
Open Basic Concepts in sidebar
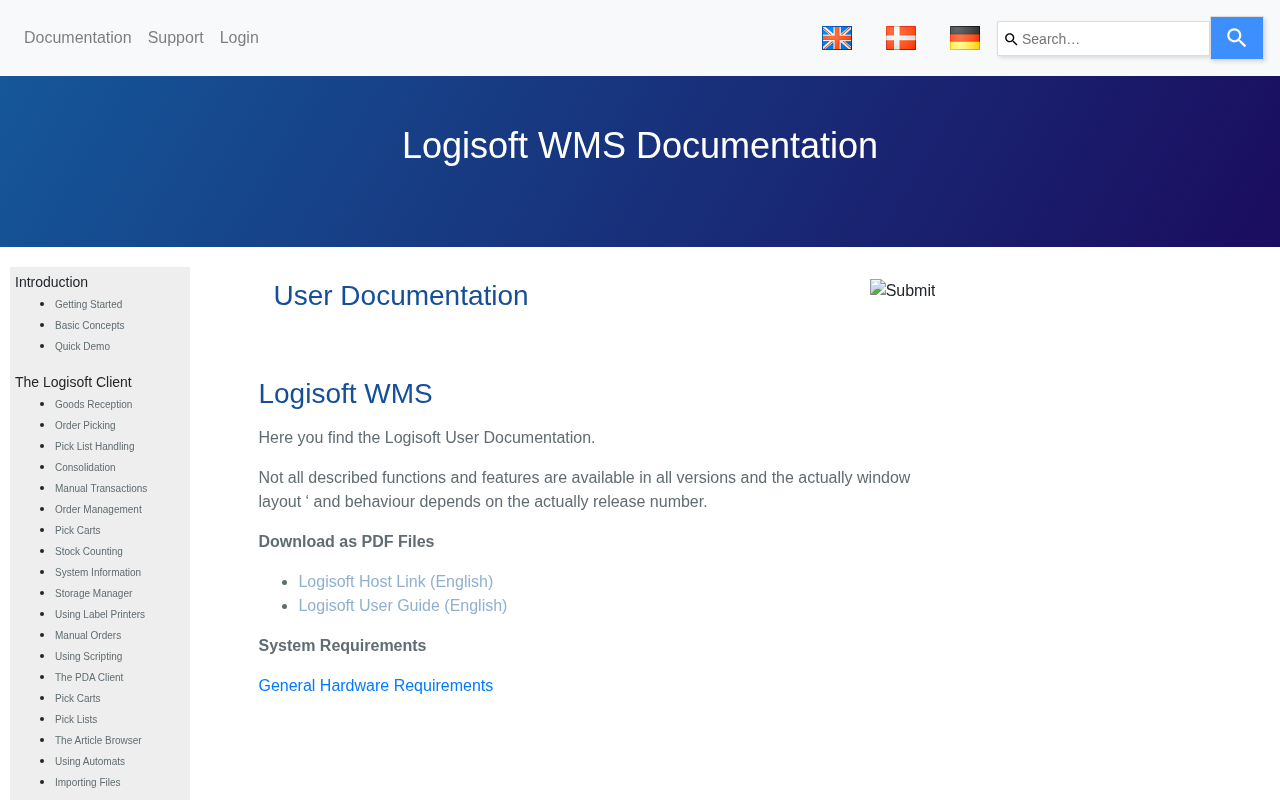90,326
